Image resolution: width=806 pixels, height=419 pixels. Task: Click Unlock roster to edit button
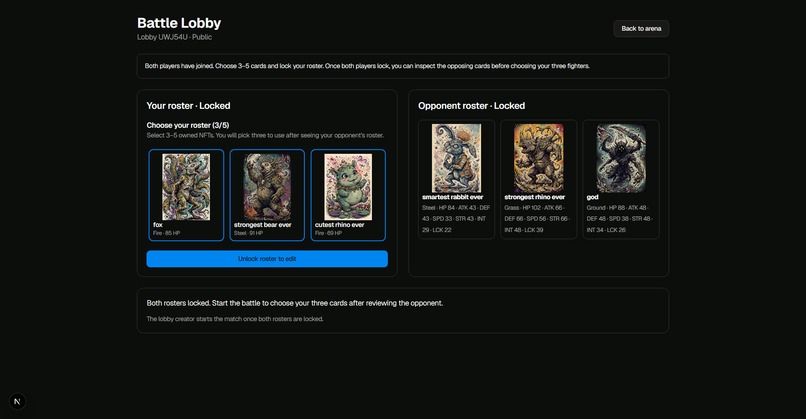(267, 259)
